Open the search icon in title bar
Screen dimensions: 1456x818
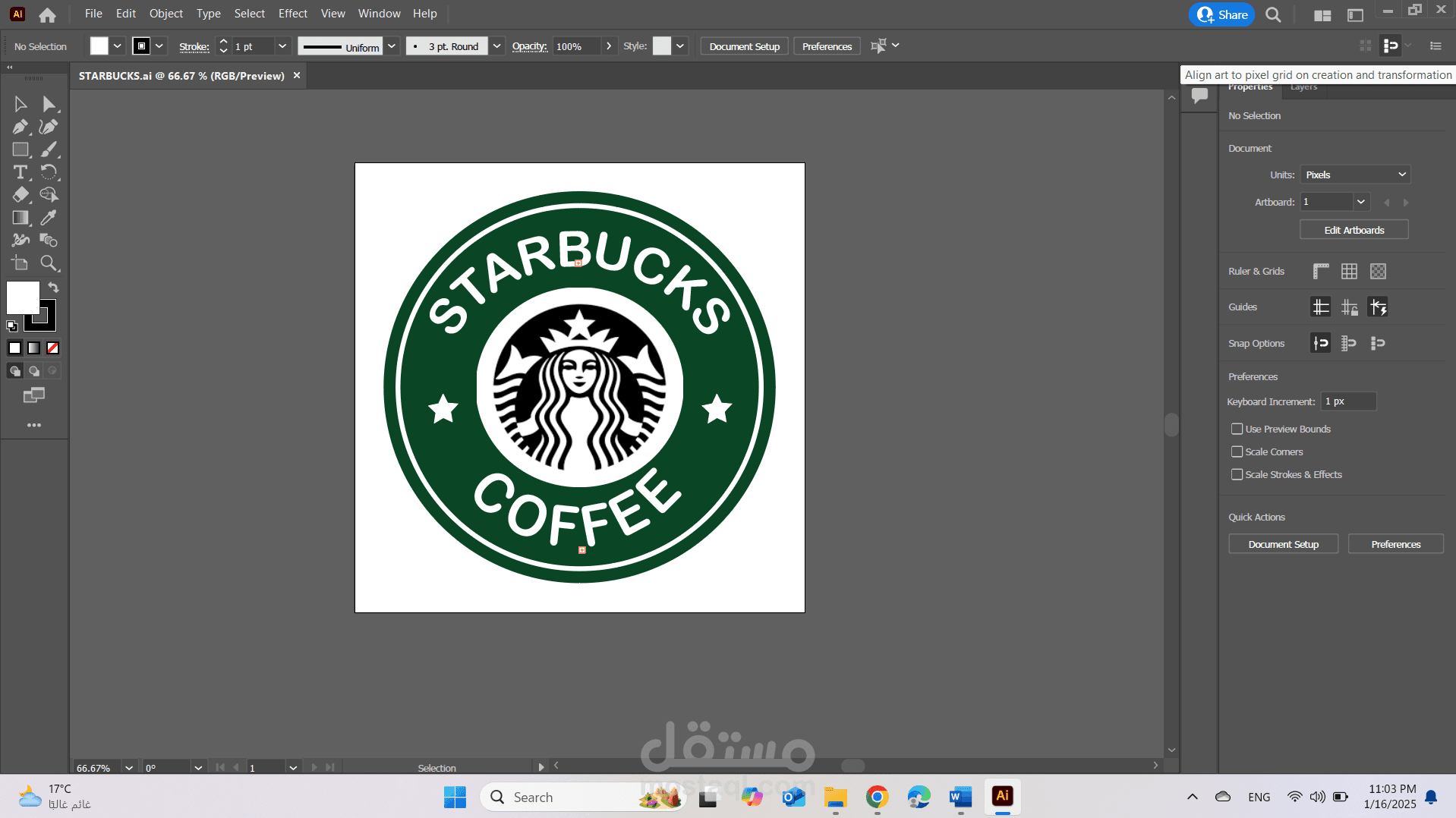coord(1273,14)
